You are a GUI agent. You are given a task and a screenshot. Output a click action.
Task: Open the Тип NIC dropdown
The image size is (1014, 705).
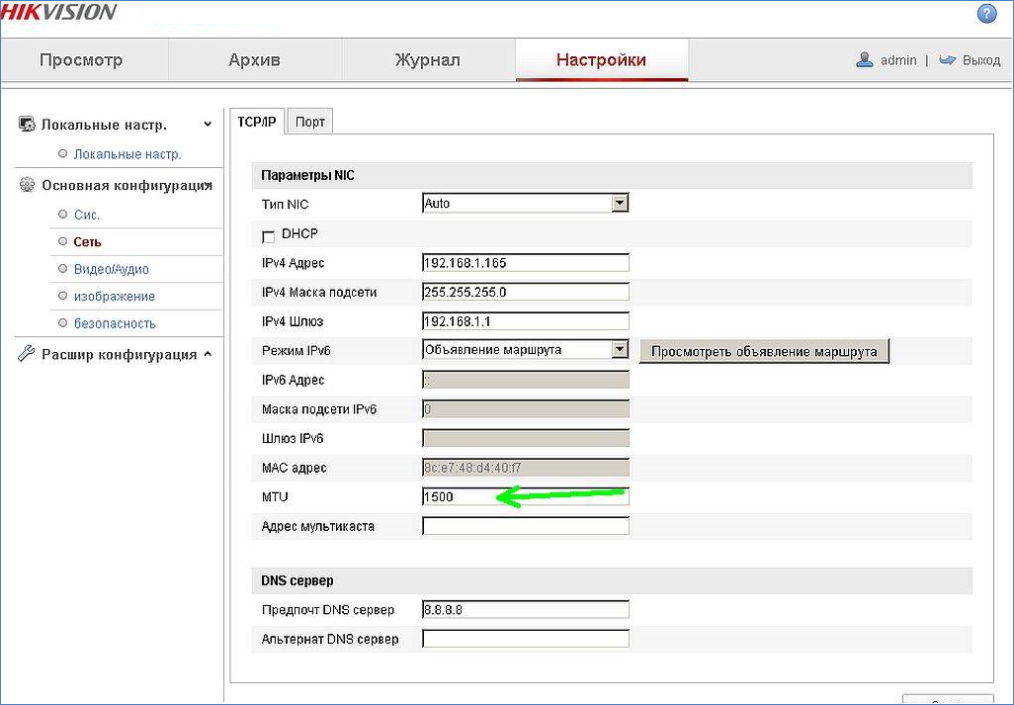coord(620,203)
